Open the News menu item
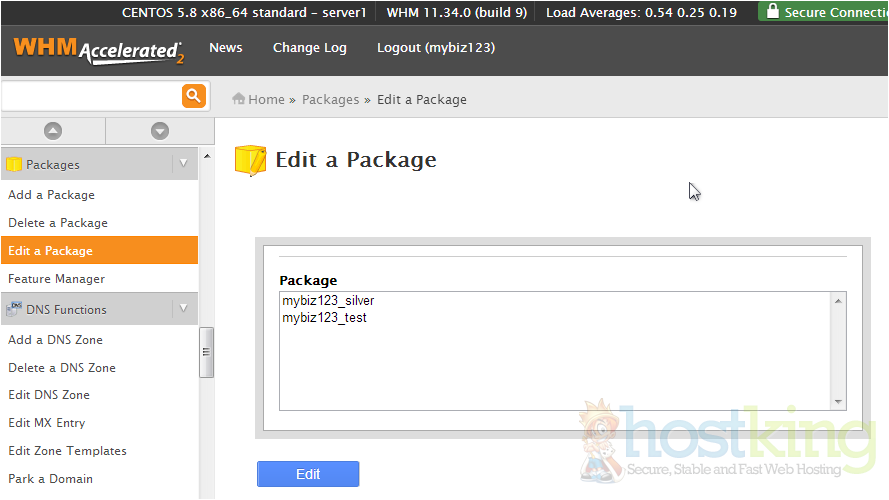The height and width of the screenshot is (500, 889). (x=226, y=48)
